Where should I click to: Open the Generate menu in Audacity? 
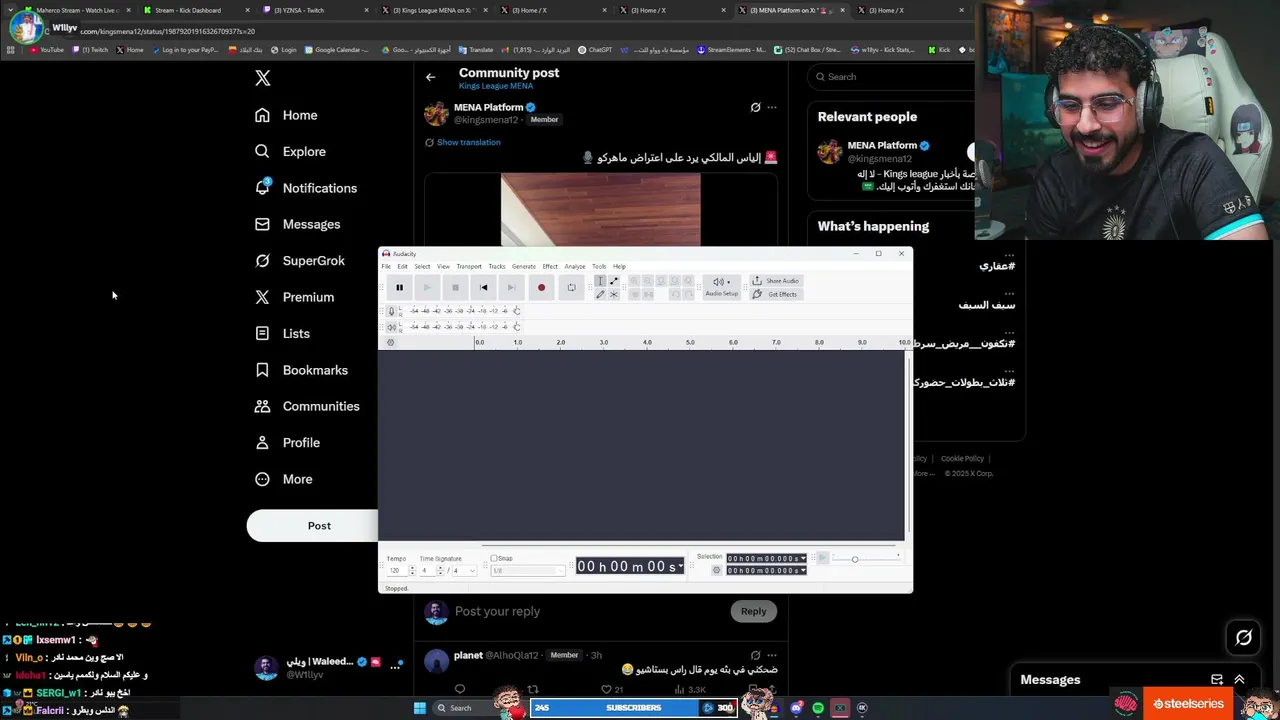click(x=524, y=266)
